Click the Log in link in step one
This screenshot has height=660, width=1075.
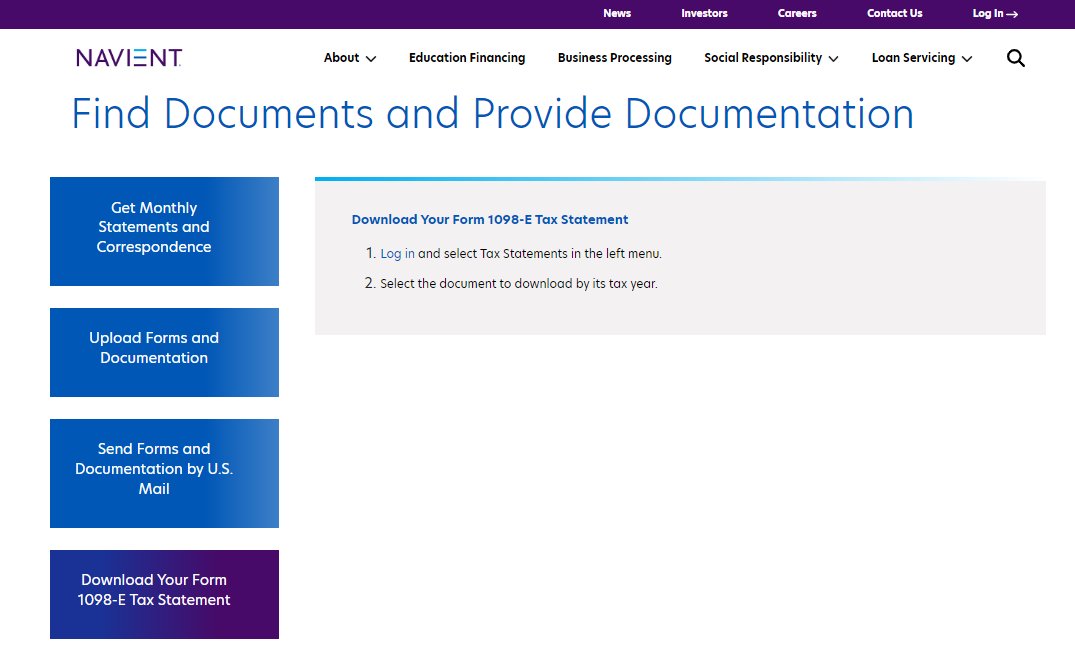coord(396,253)
